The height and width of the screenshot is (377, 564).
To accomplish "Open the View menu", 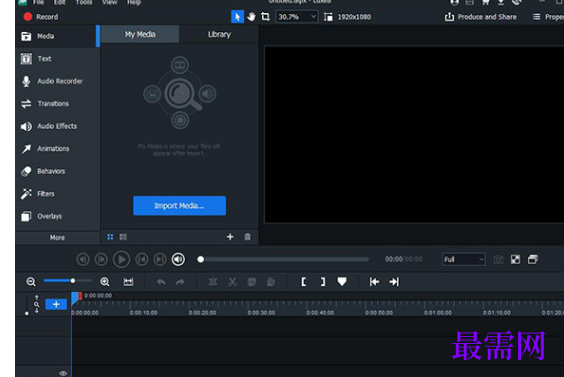I will [109, 3].
